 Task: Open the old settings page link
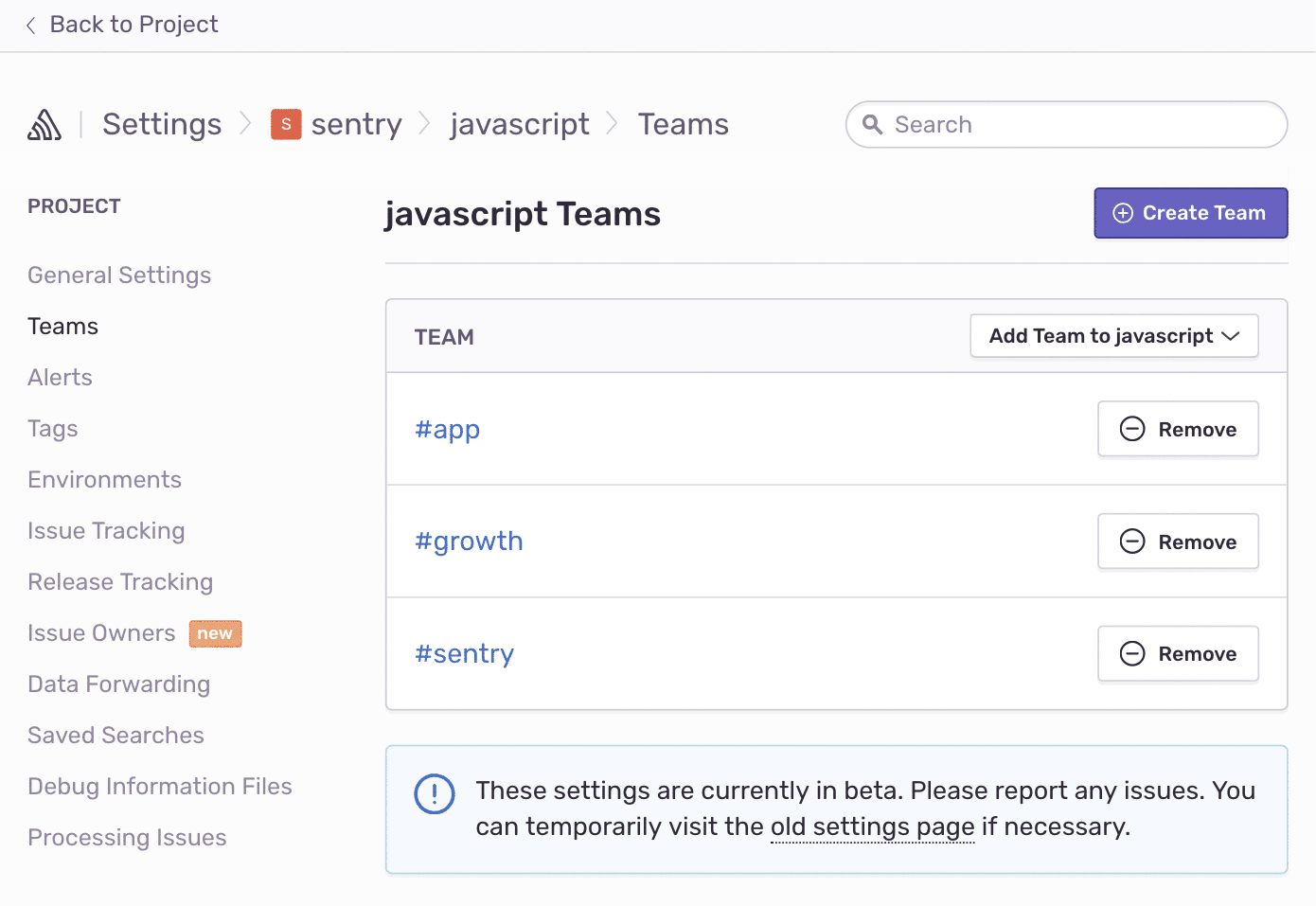[x=871, y=826]
